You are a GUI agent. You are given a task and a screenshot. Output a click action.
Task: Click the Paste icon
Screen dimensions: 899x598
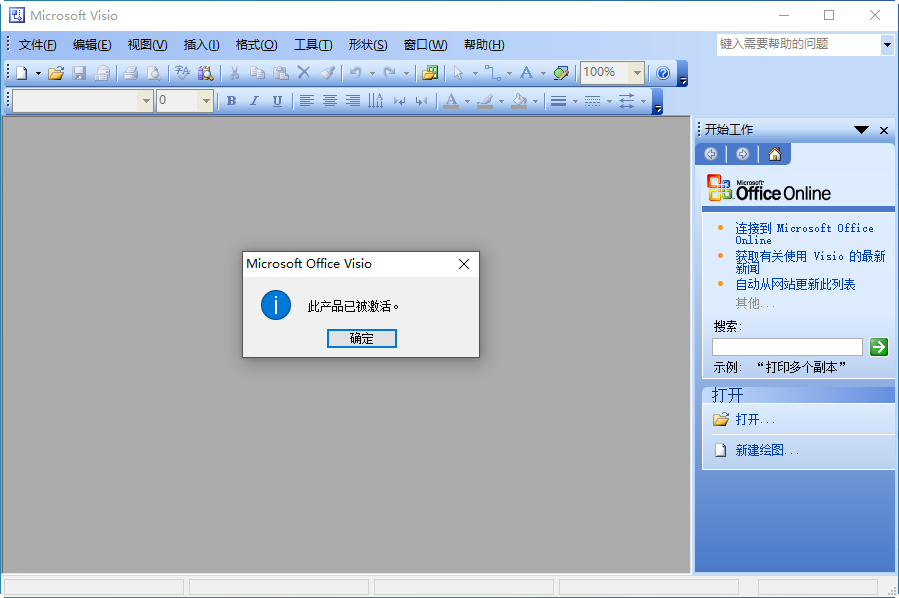pos(279,73)
